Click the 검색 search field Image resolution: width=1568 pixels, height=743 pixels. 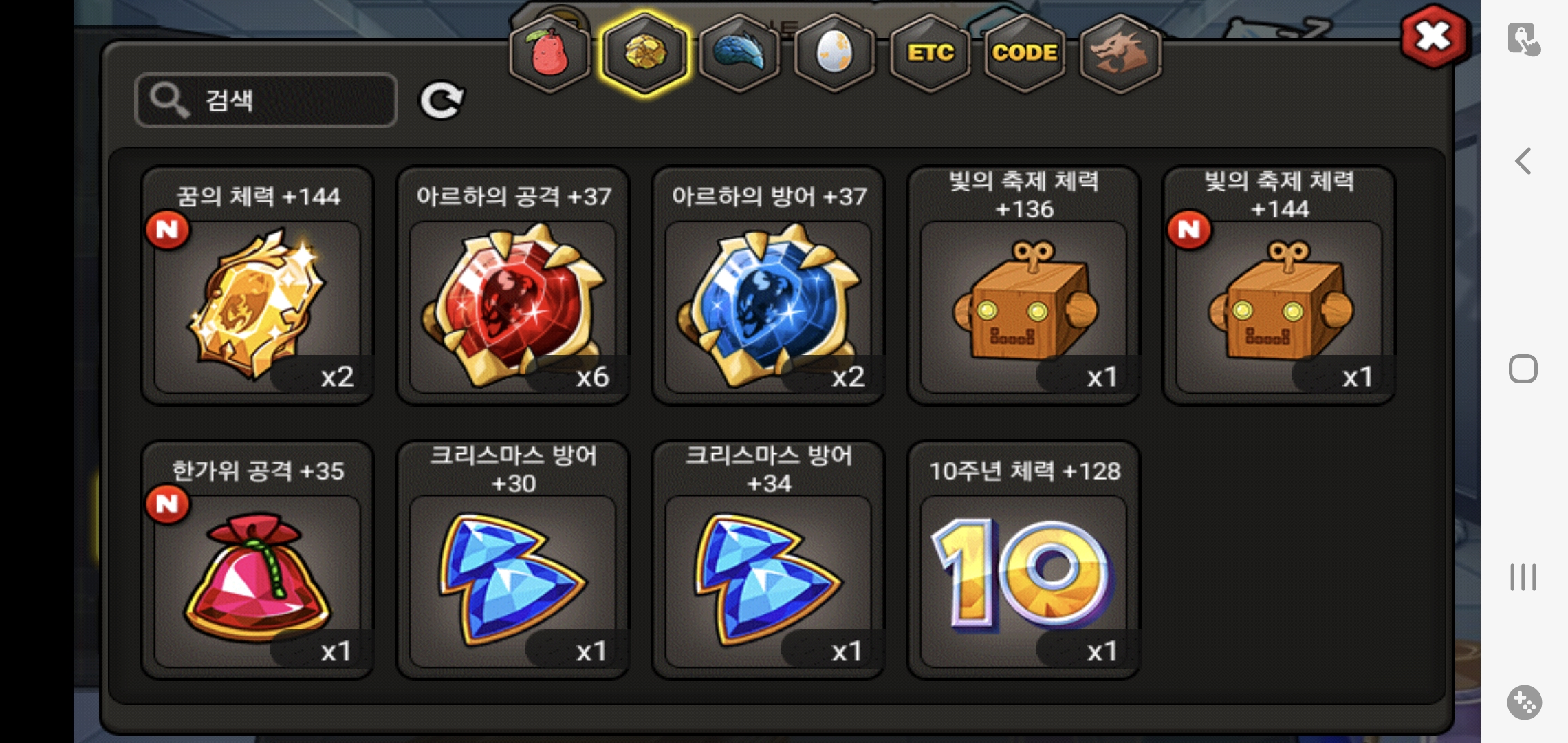[266, 100]
